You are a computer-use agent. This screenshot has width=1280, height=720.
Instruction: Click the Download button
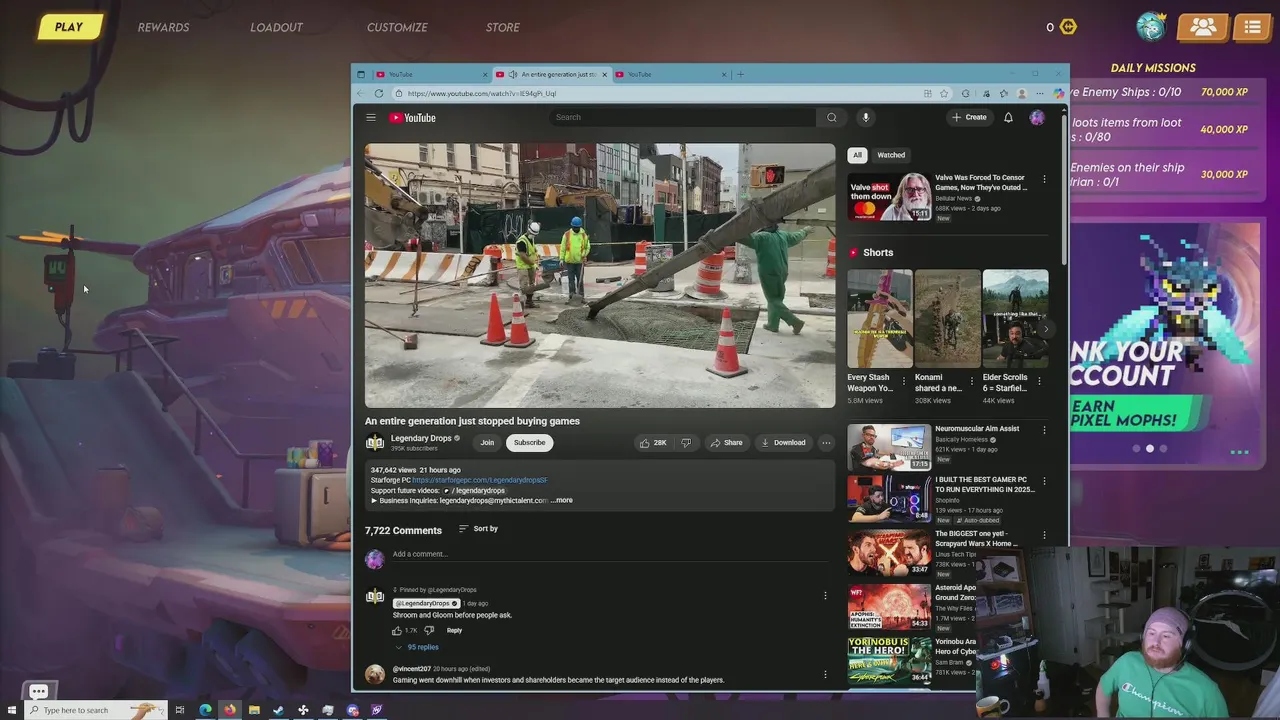tap(783, 442)
